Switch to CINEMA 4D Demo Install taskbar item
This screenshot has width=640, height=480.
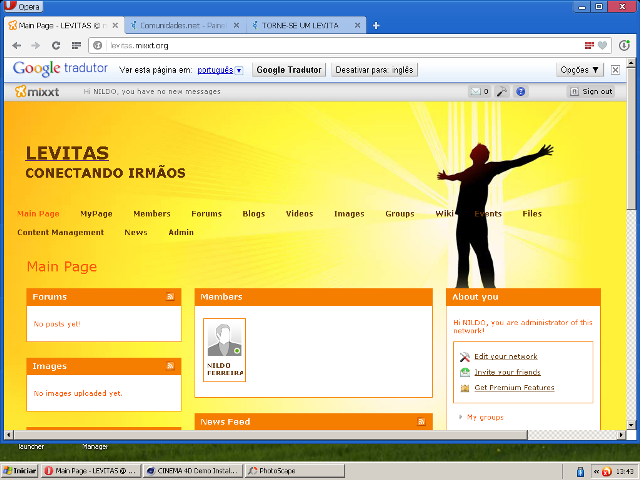[x=193, y=471]
